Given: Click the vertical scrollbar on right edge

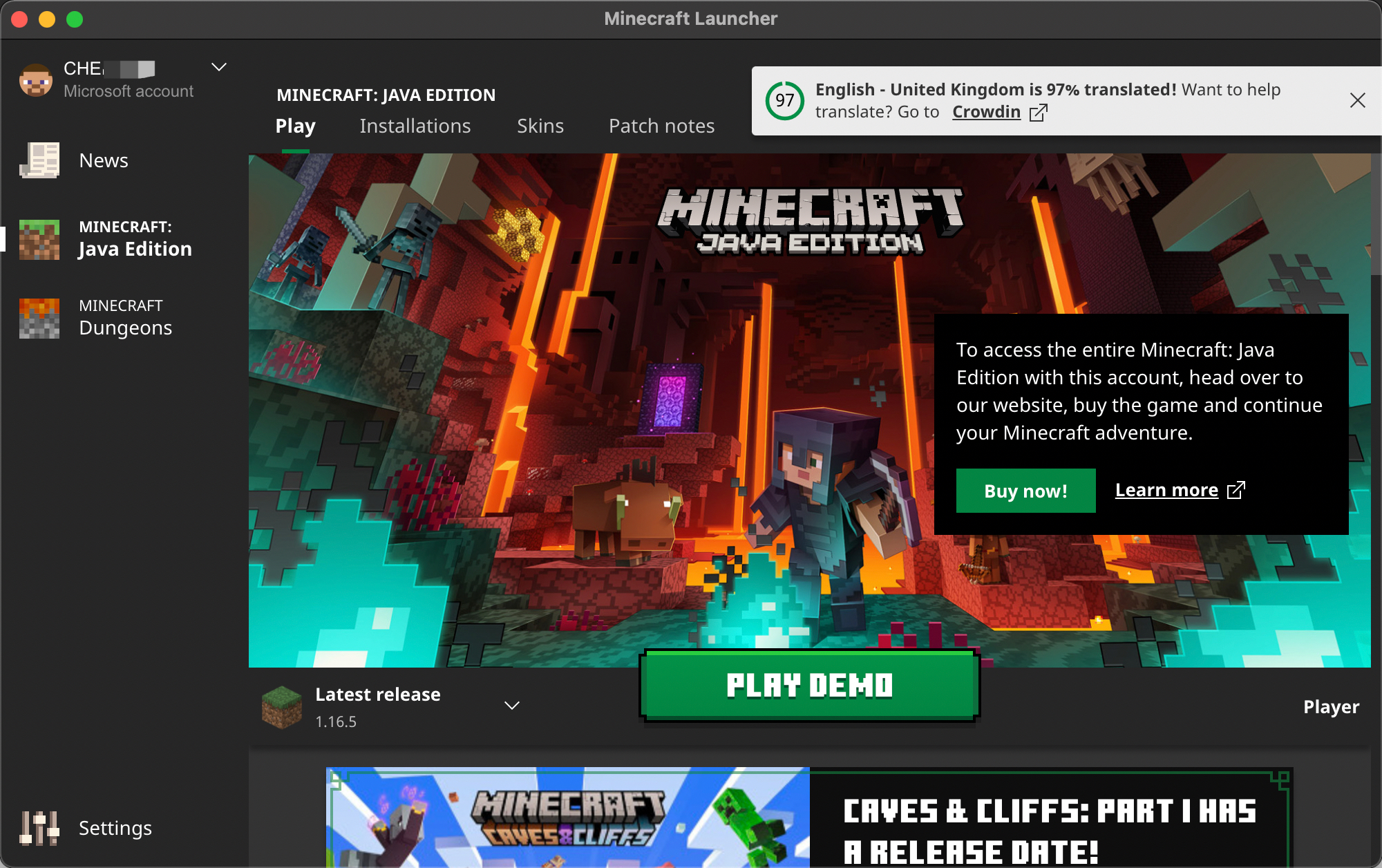Looking at the screenshot, I should coord(1376,214).
